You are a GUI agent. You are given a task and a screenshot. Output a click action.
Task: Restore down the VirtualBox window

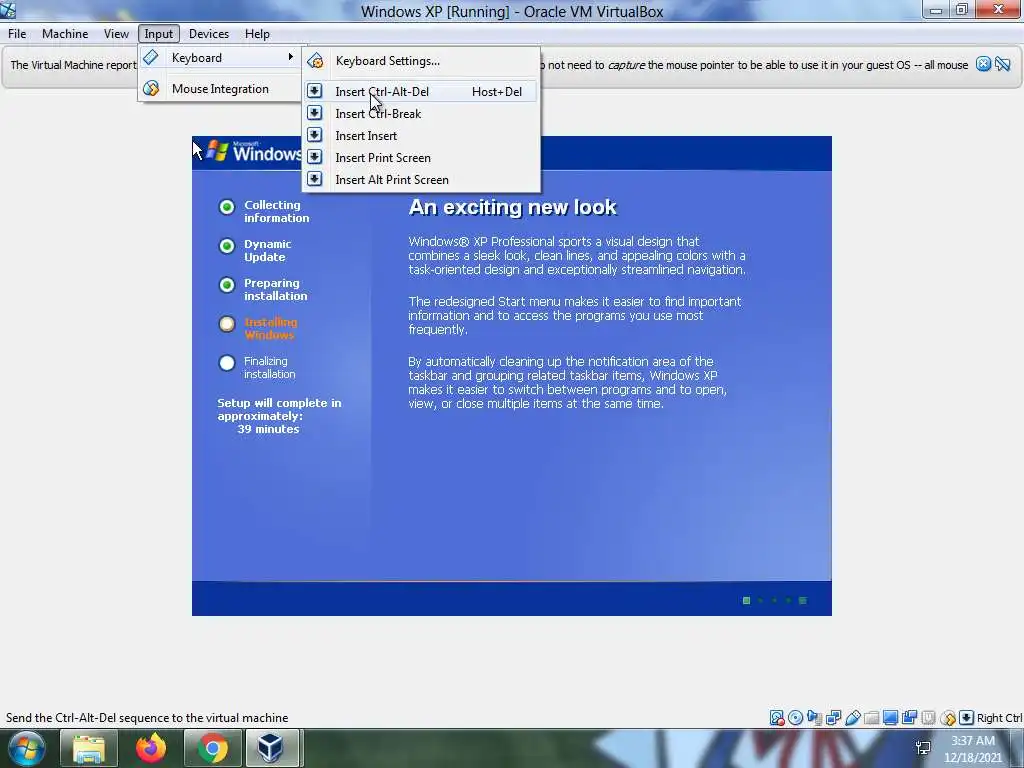961,9
